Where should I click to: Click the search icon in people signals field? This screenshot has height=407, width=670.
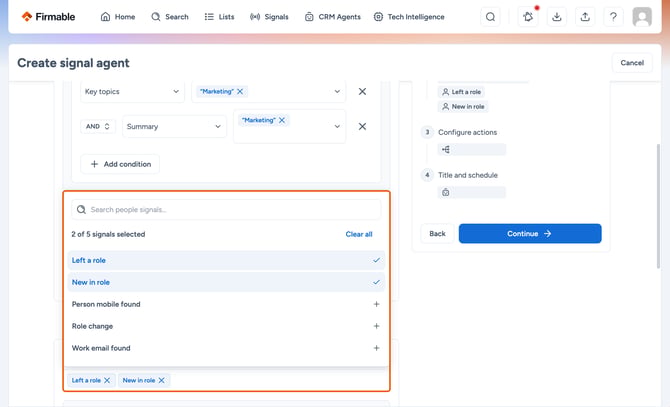point(81,209)
